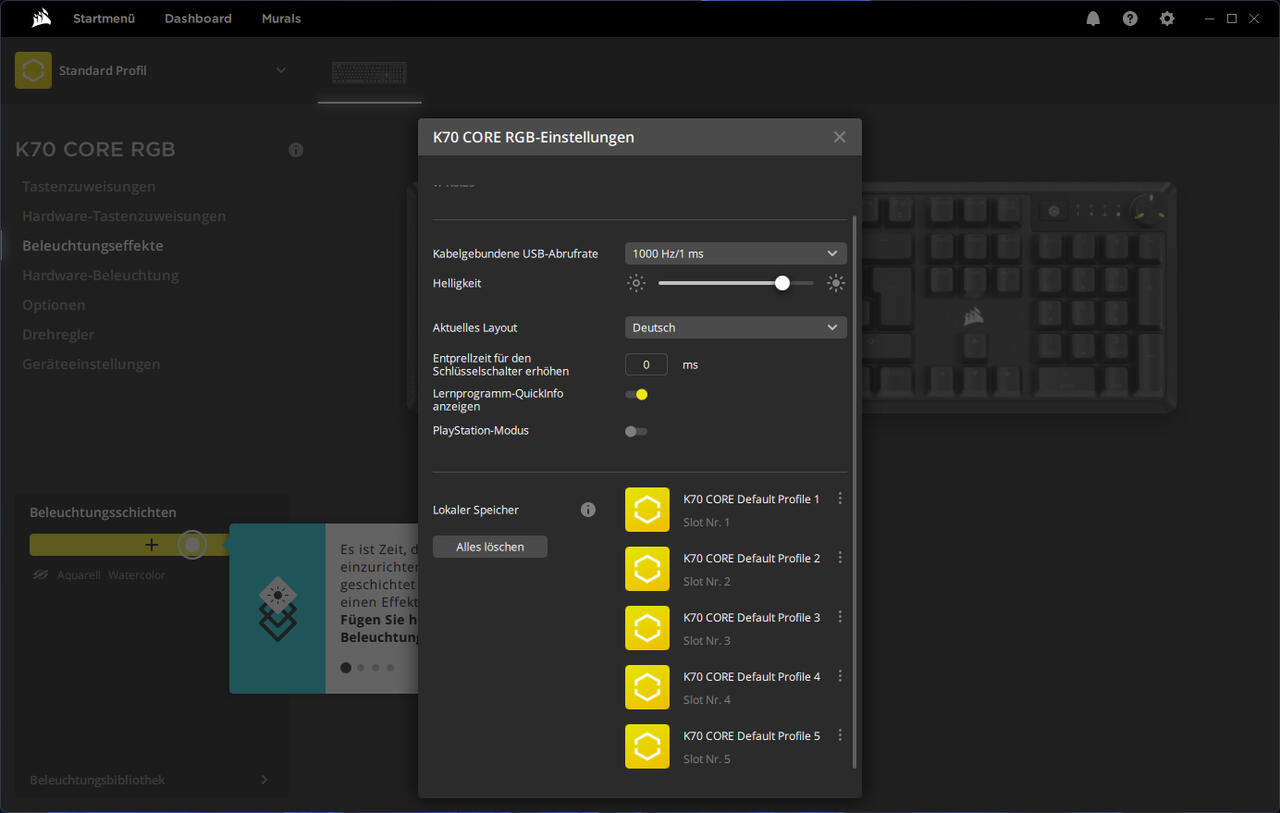Open the settings gear icon
The image size is (1280, 813).
click(x=1167, y=18)
